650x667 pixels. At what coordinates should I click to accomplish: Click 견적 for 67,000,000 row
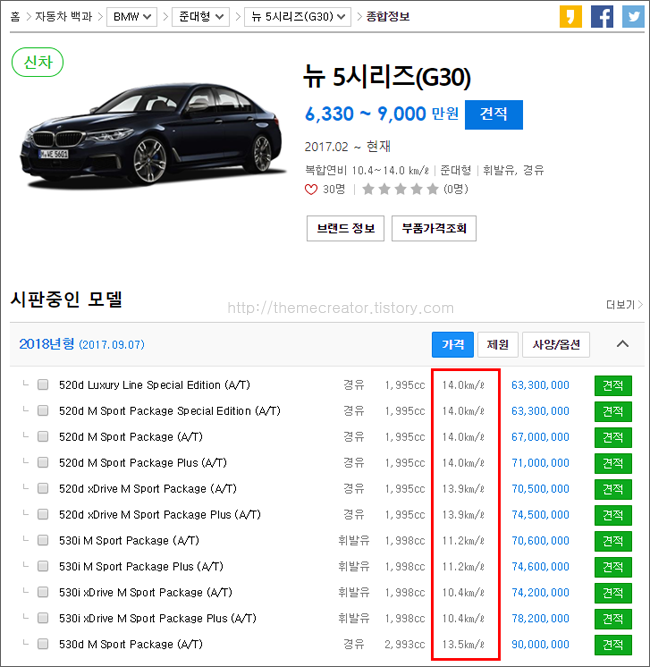(x=613, y=438)
